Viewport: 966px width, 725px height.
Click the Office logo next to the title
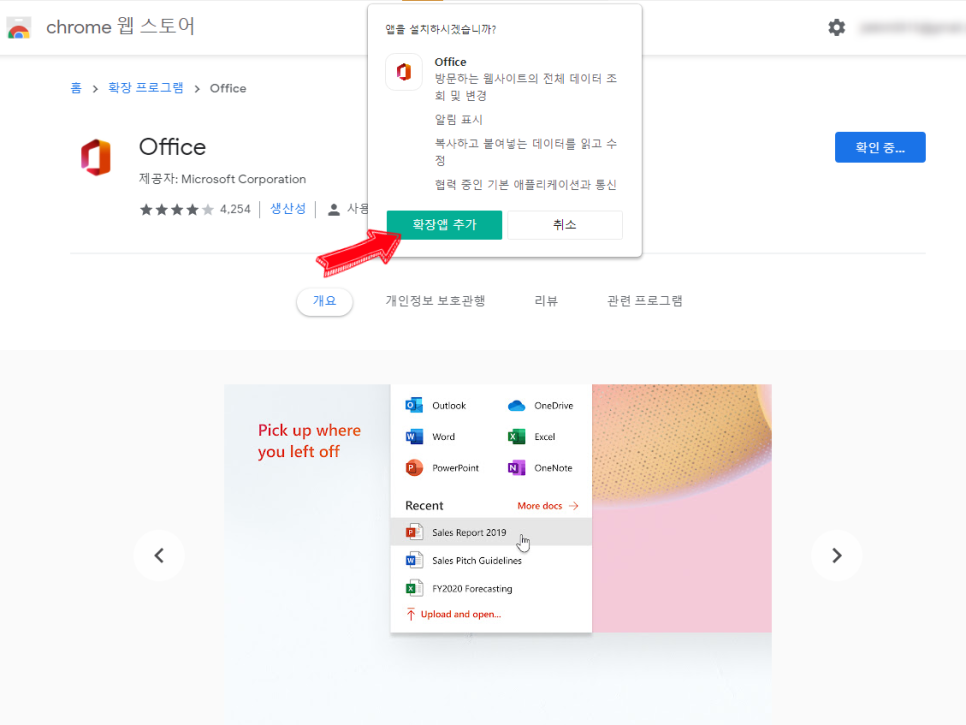[x=97, y=156]
